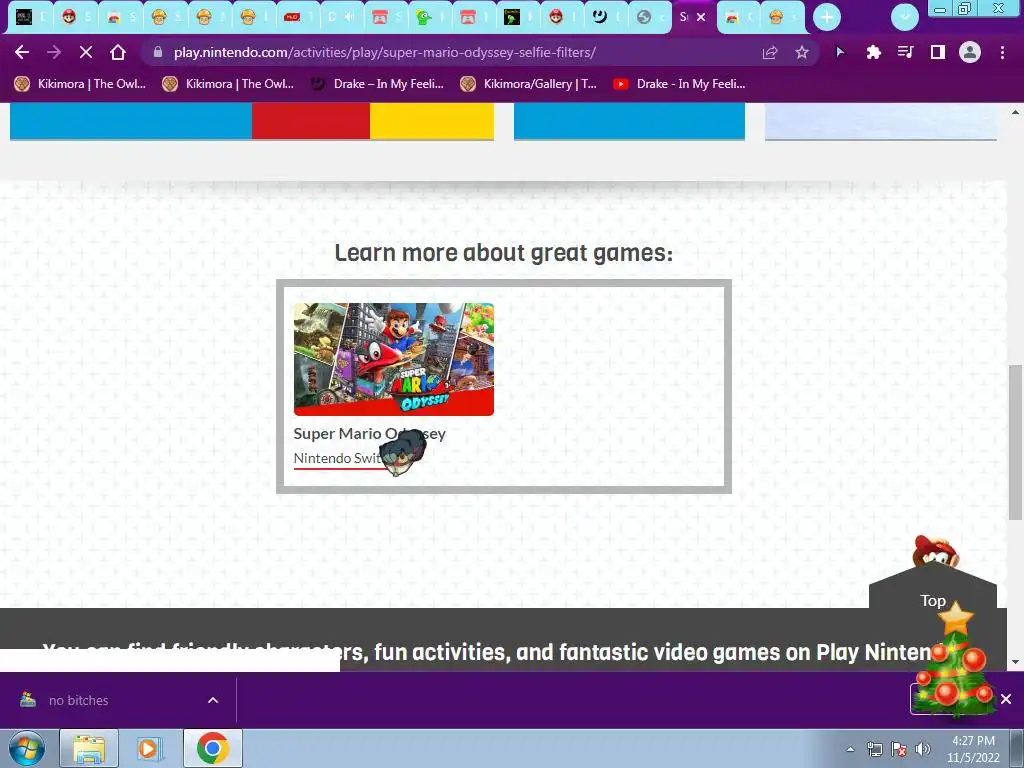Viewport: 1024px width, 768px height.
Task: Mute the tab playing audio
Action: (x=351, y=17)
